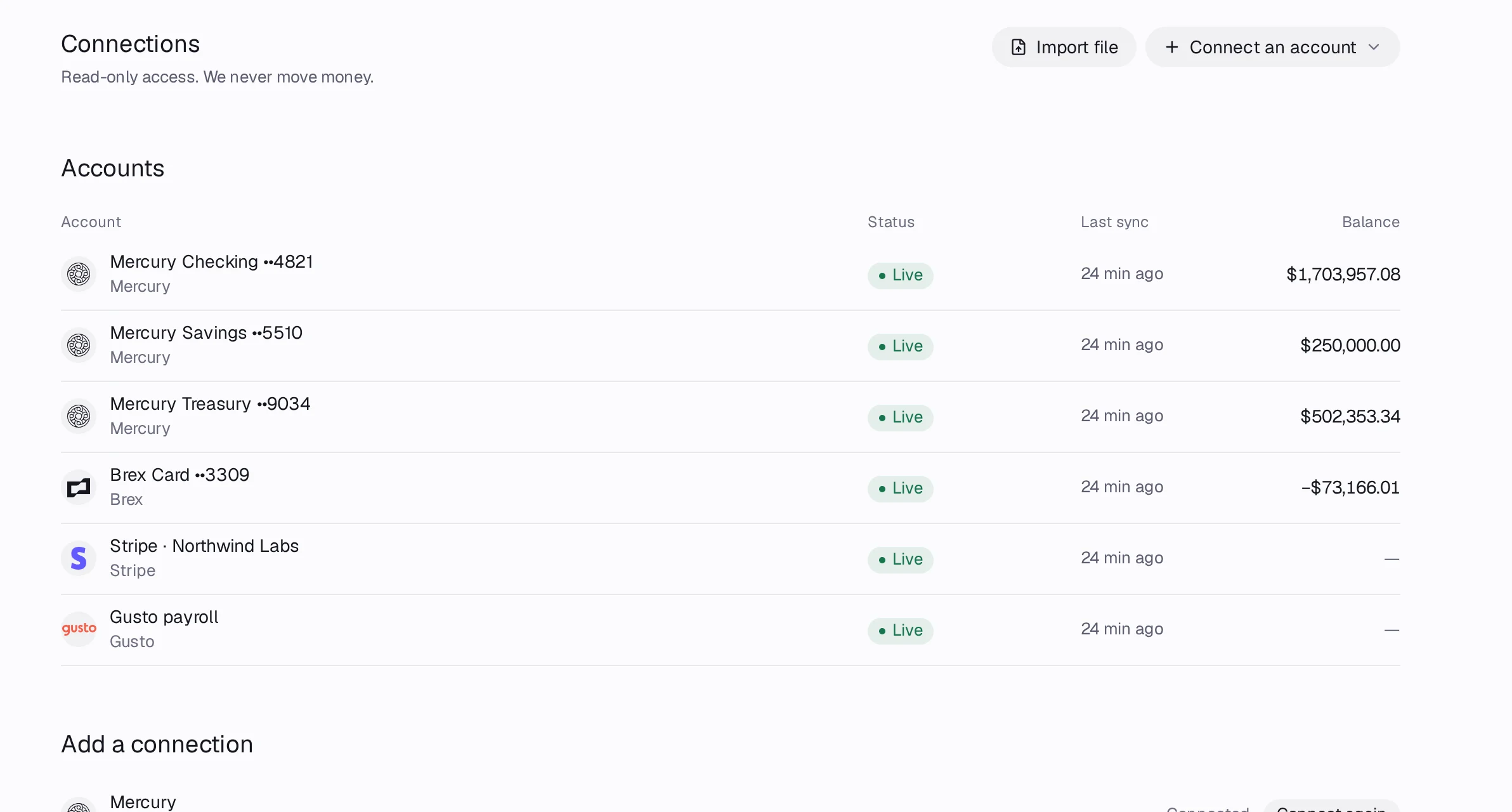Open the Brex Card ••3309 account name
The image size is (1512, 812).
click(179, 475)
